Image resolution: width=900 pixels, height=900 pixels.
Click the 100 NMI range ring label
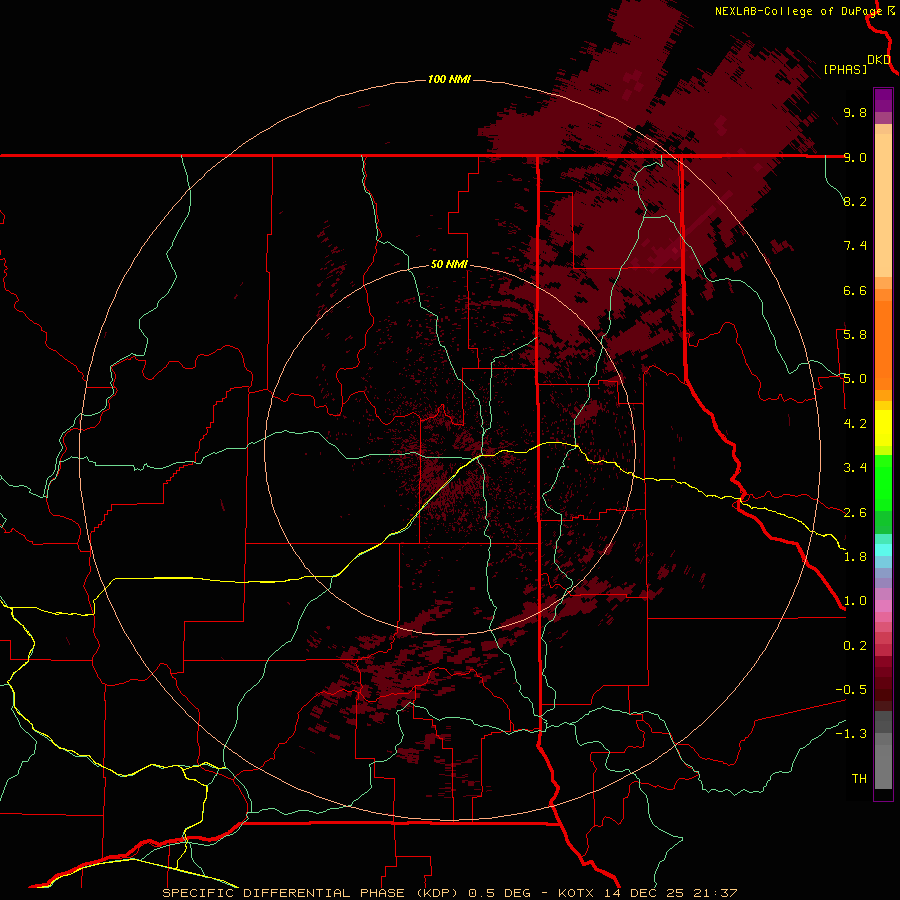coord(449,79)
